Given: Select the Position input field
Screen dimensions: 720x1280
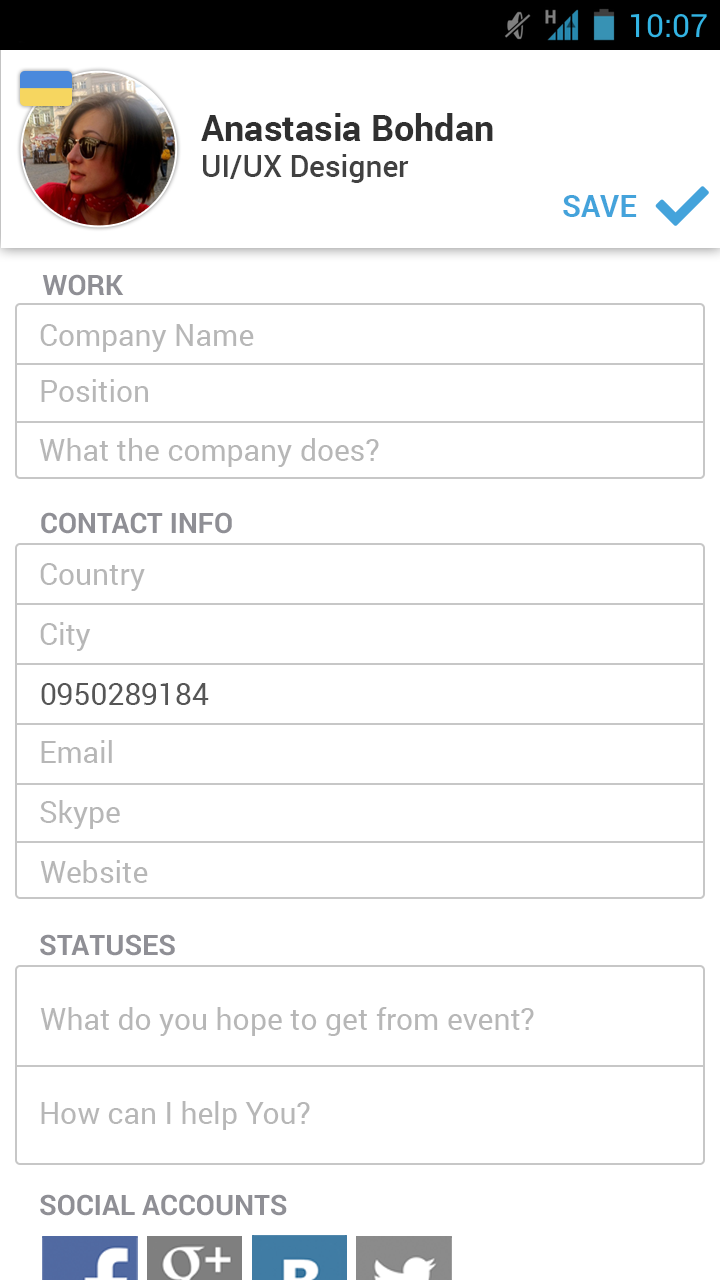Looking at the screenshot, I should click(x=360, y=392).
